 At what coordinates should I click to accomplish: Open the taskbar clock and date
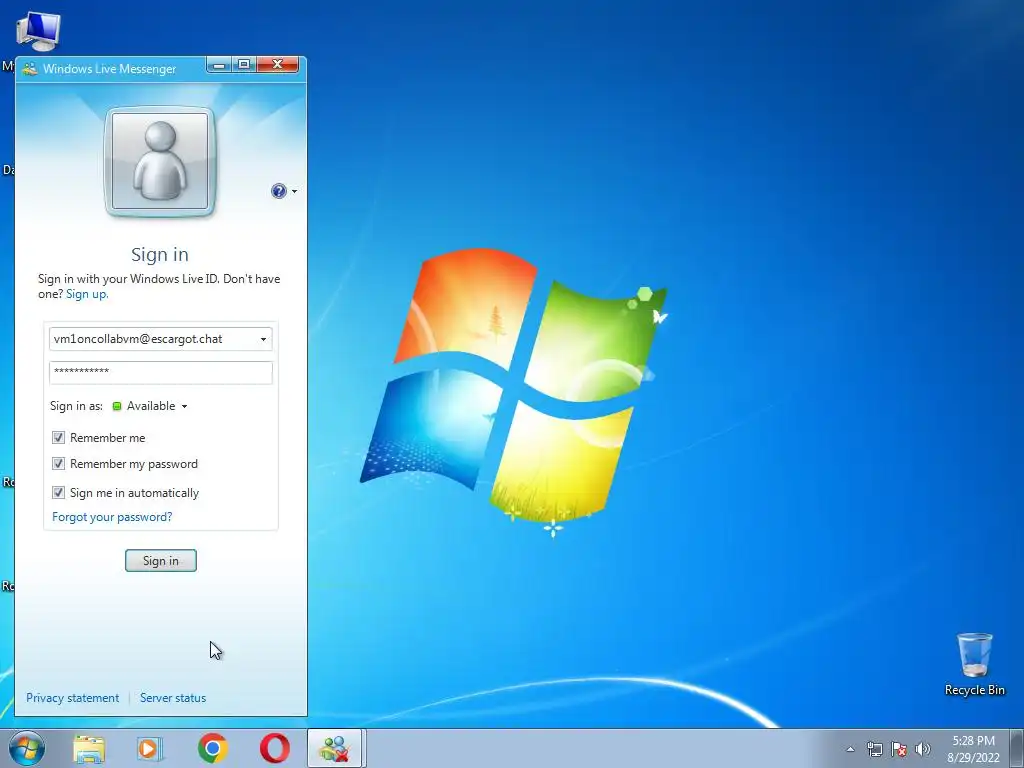coord(973,749)
